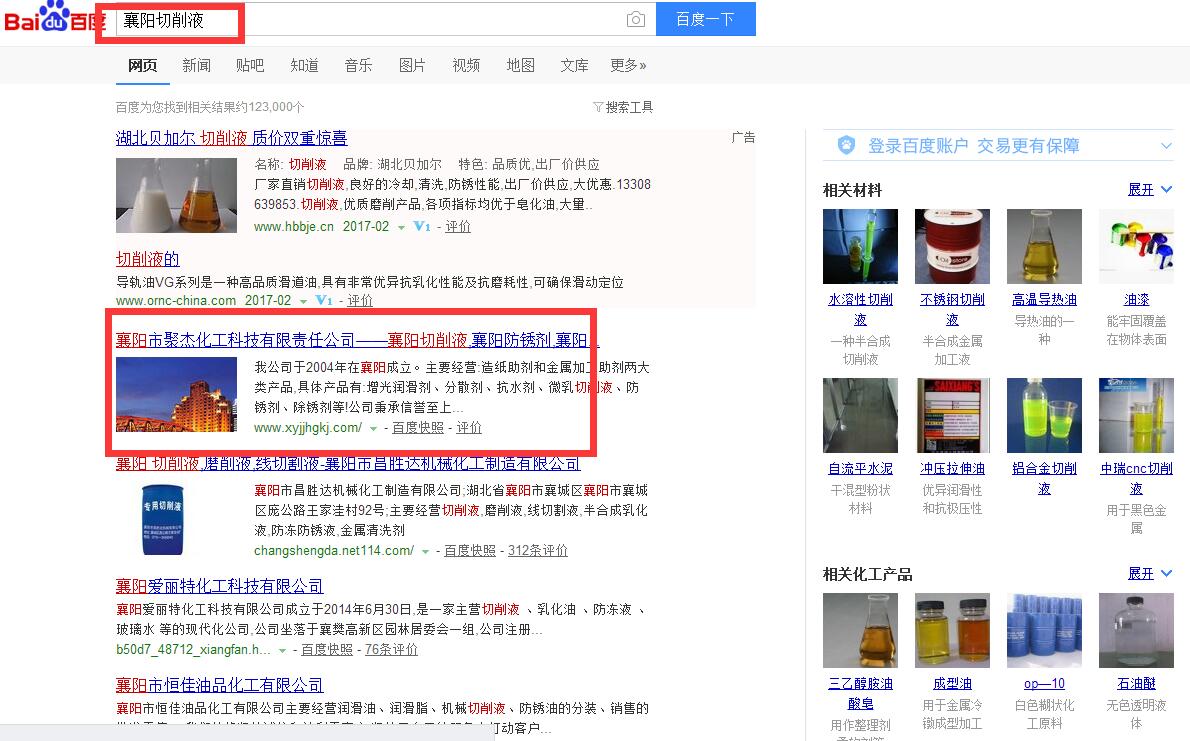This screenshot has width=1190, height=741.
Task: Click the V1 badge next to www.hbbje.cn
Action: coord(422,226)
